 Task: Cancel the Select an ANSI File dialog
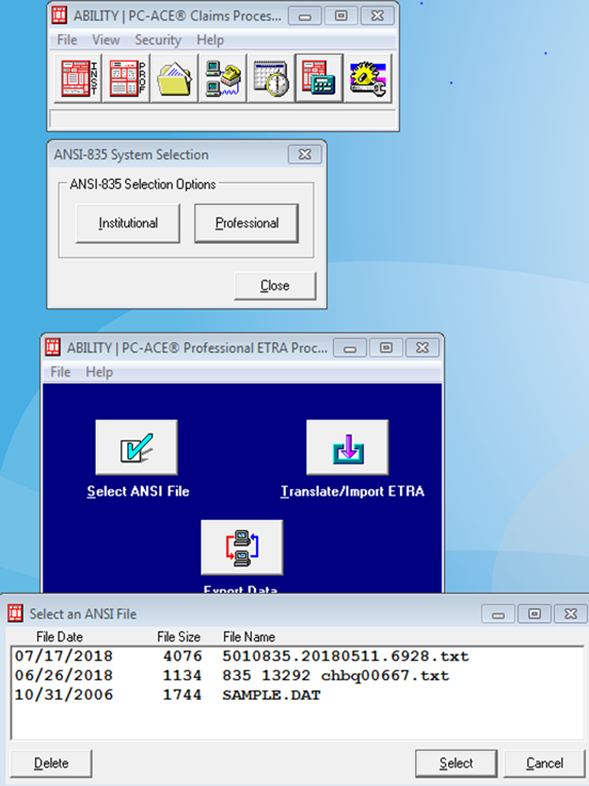[544, 763]
